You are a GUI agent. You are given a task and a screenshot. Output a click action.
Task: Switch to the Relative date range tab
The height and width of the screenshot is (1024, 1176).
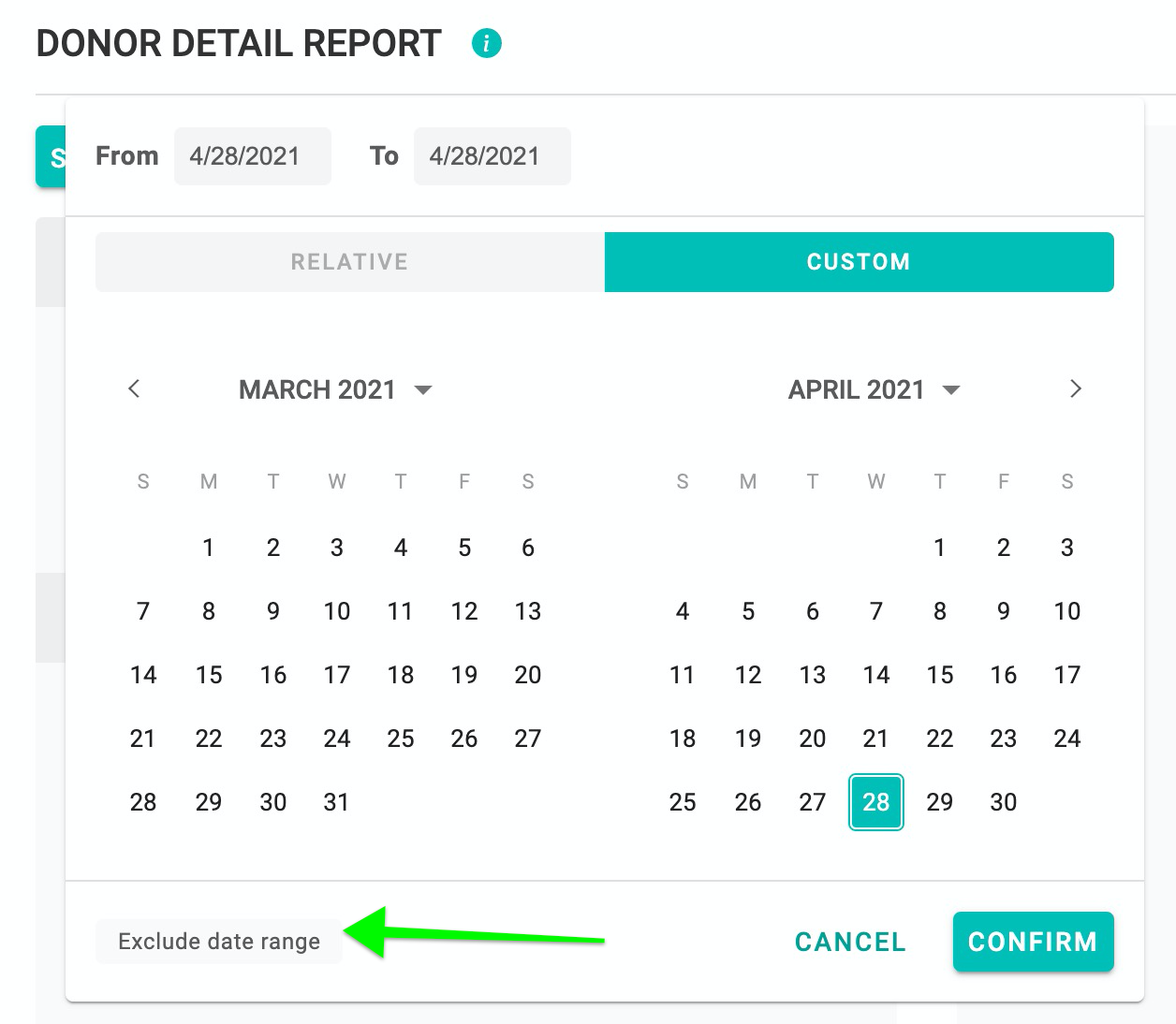pyautogui.click(x=348, y=262)
